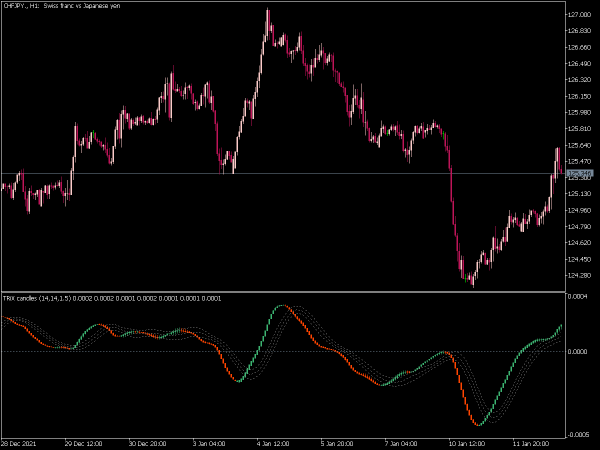
Task: Click the chart title 'CHFJPY., H1: Swiss franc vs Japanese yen'
Action: [x=62, y=6]
